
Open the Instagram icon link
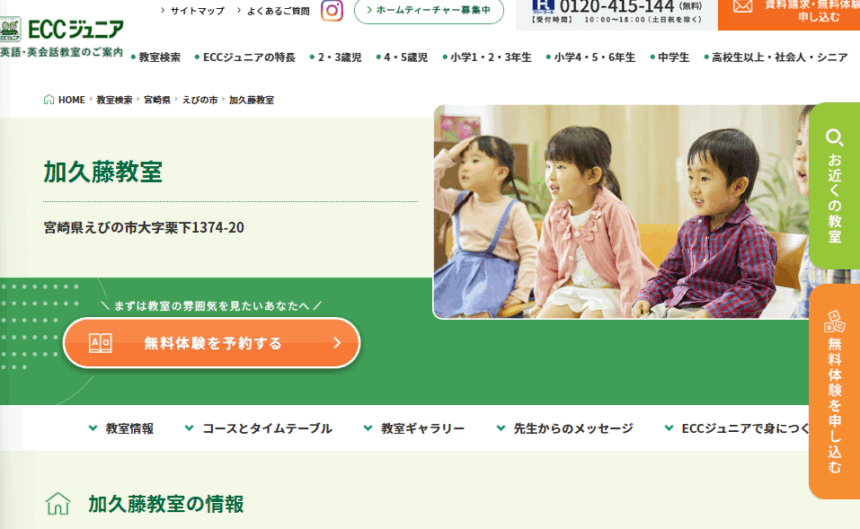332,10
